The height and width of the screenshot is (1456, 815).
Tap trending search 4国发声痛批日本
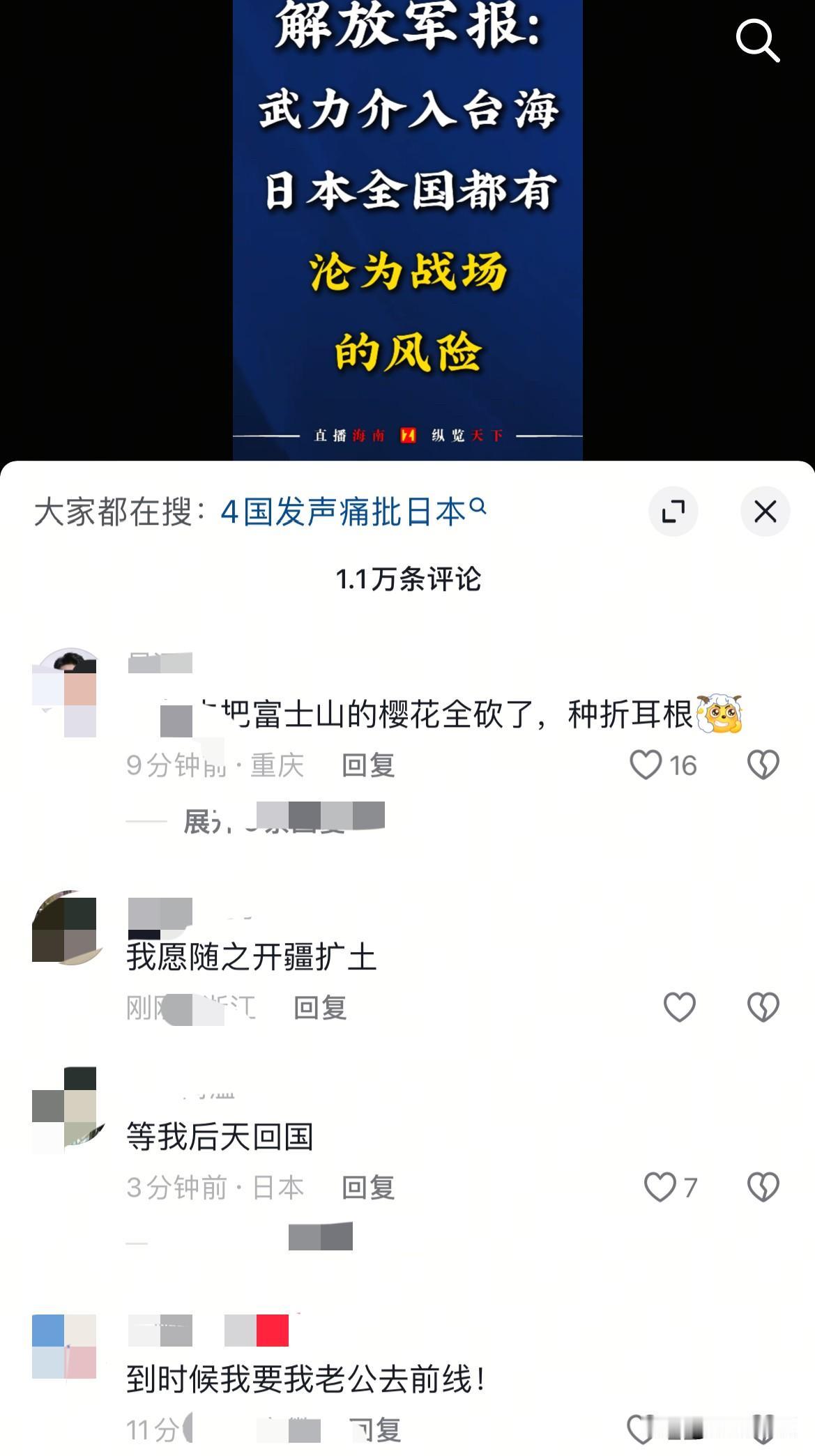click(353, 512)
